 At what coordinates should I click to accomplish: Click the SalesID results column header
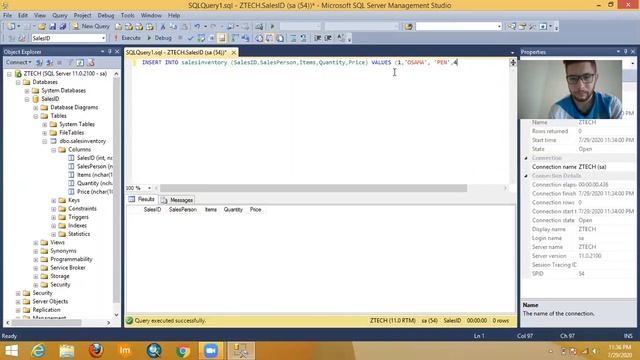coord(152,209)
